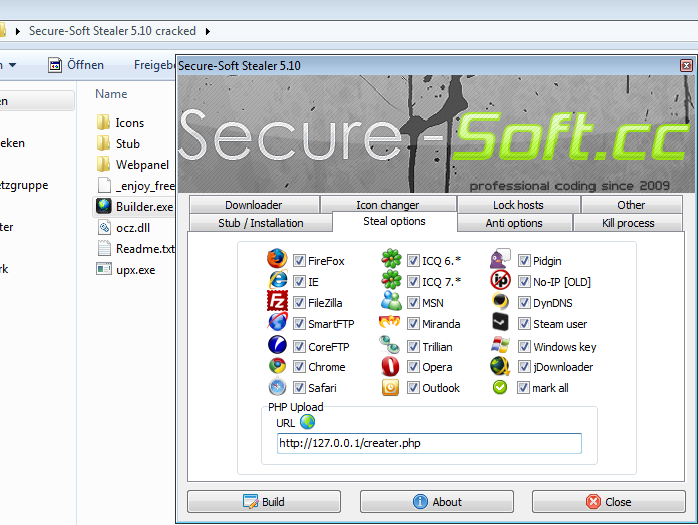Uncheck the Opera checkbox
This screenshot has width=698, height=525.
413,366
